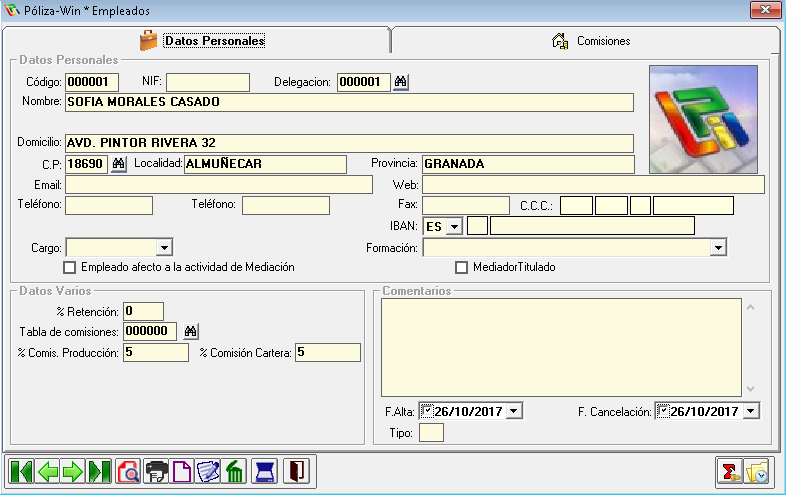This screenshot has height=495, width=786.
Task: Click the Provincia field GRANADA
Action: click(528, 164)
